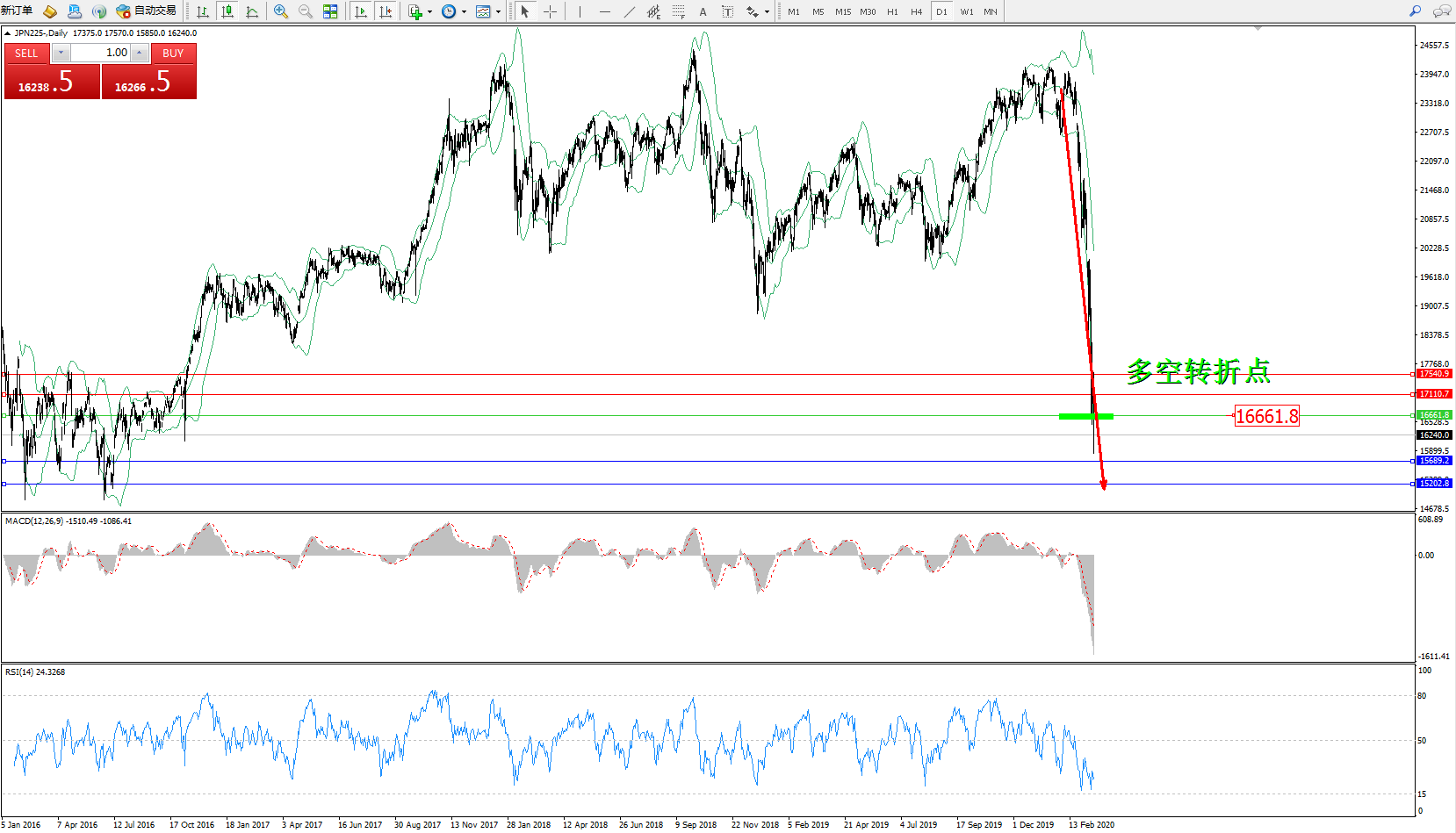
Task: Switch to the H4 timeframe
Action: tap(916, 11)
